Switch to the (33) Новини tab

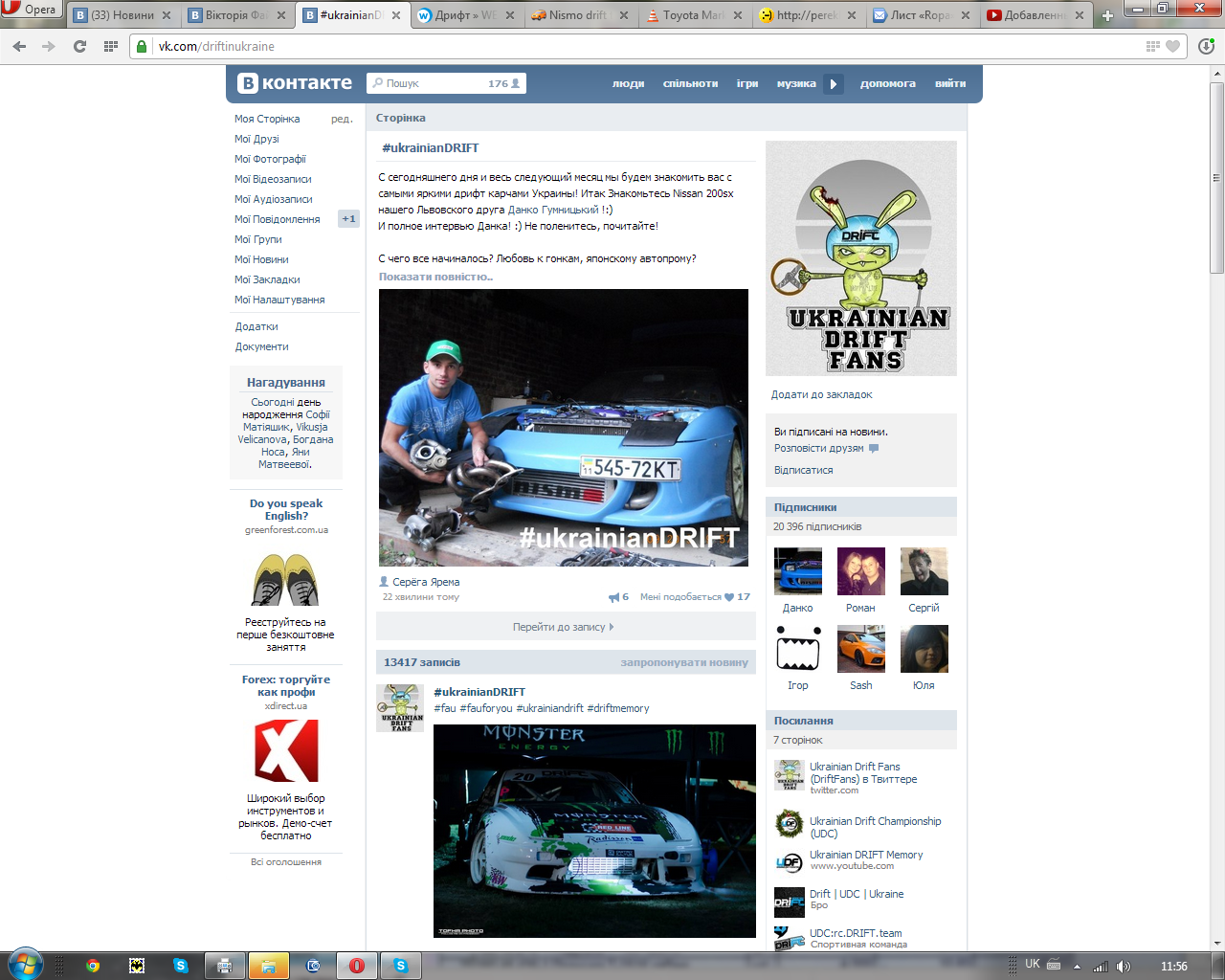pos(123,15)
